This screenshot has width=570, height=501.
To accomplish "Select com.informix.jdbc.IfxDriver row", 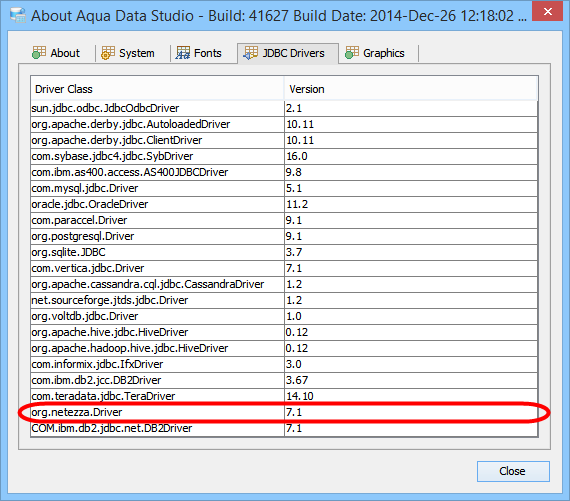I will [284, 364].
